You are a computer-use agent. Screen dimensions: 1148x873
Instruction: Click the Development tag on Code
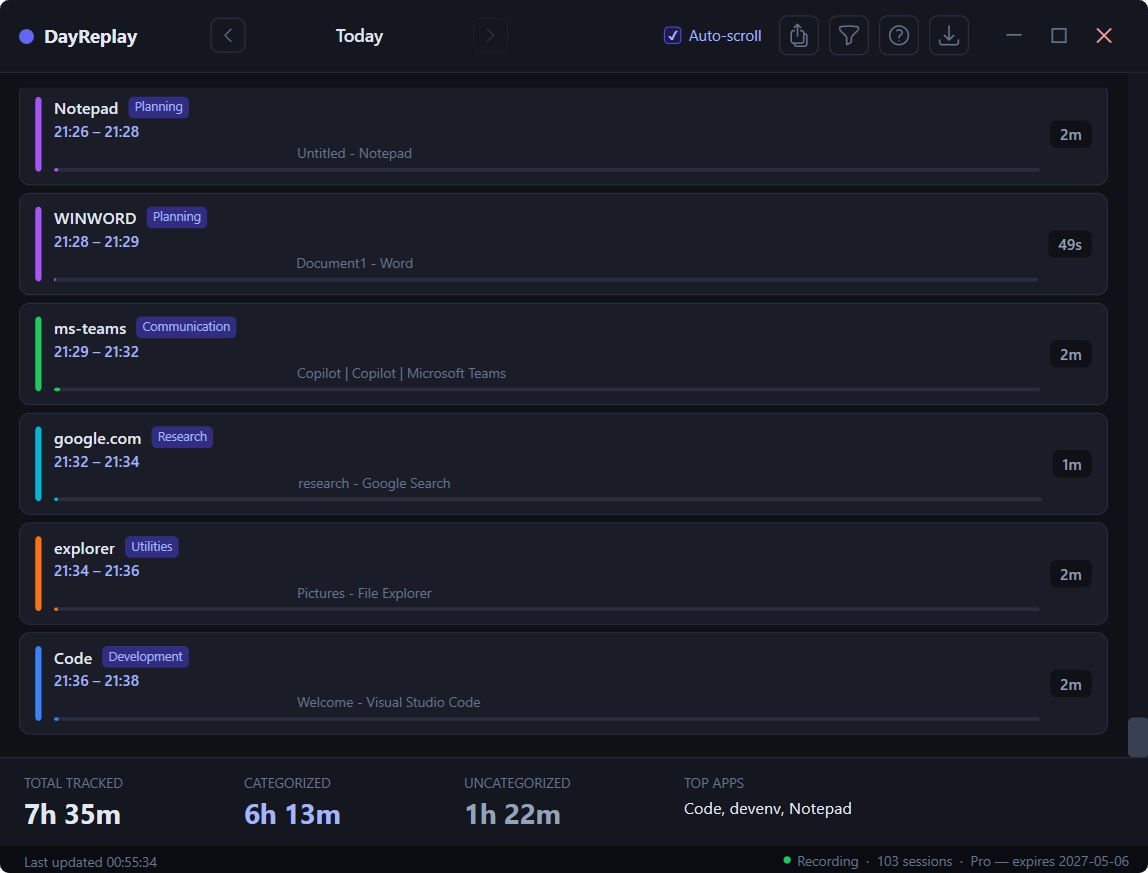click(x=146, y=657)
